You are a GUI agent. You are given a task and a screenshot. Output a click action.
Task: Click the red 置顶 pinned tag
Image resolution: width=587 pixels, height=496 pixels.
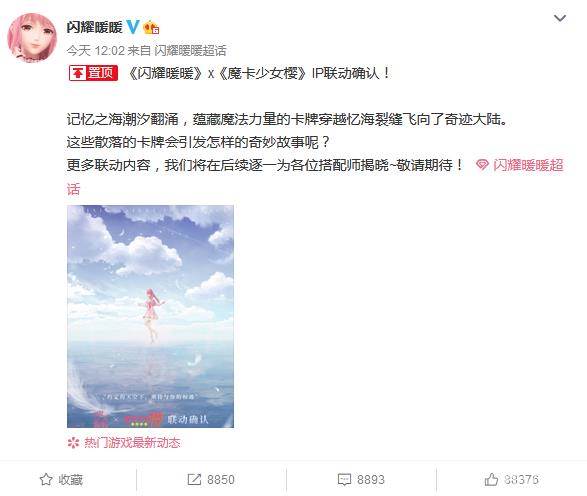coord(93,73)
